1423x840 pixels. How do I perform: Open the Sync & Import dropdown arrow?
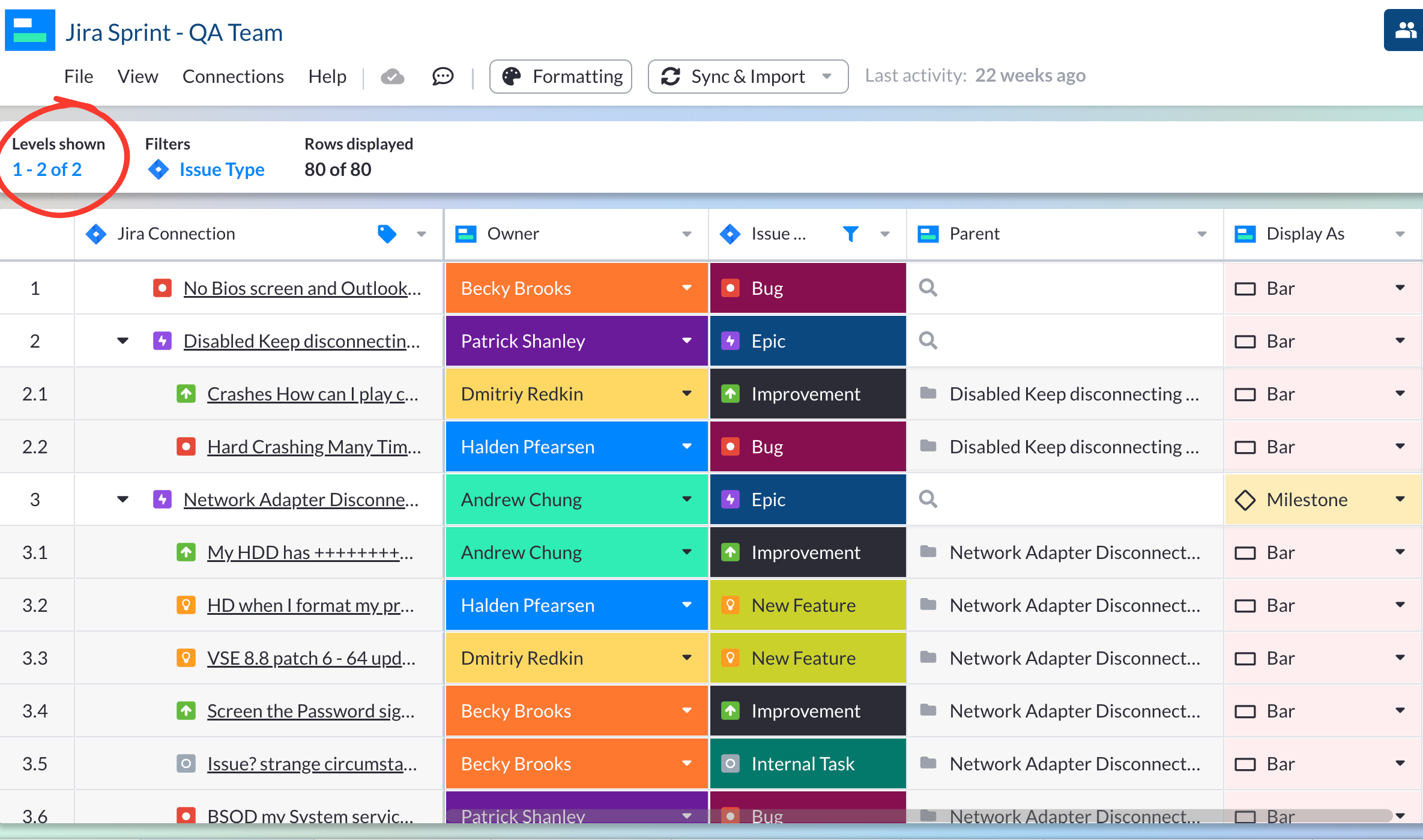827,76
